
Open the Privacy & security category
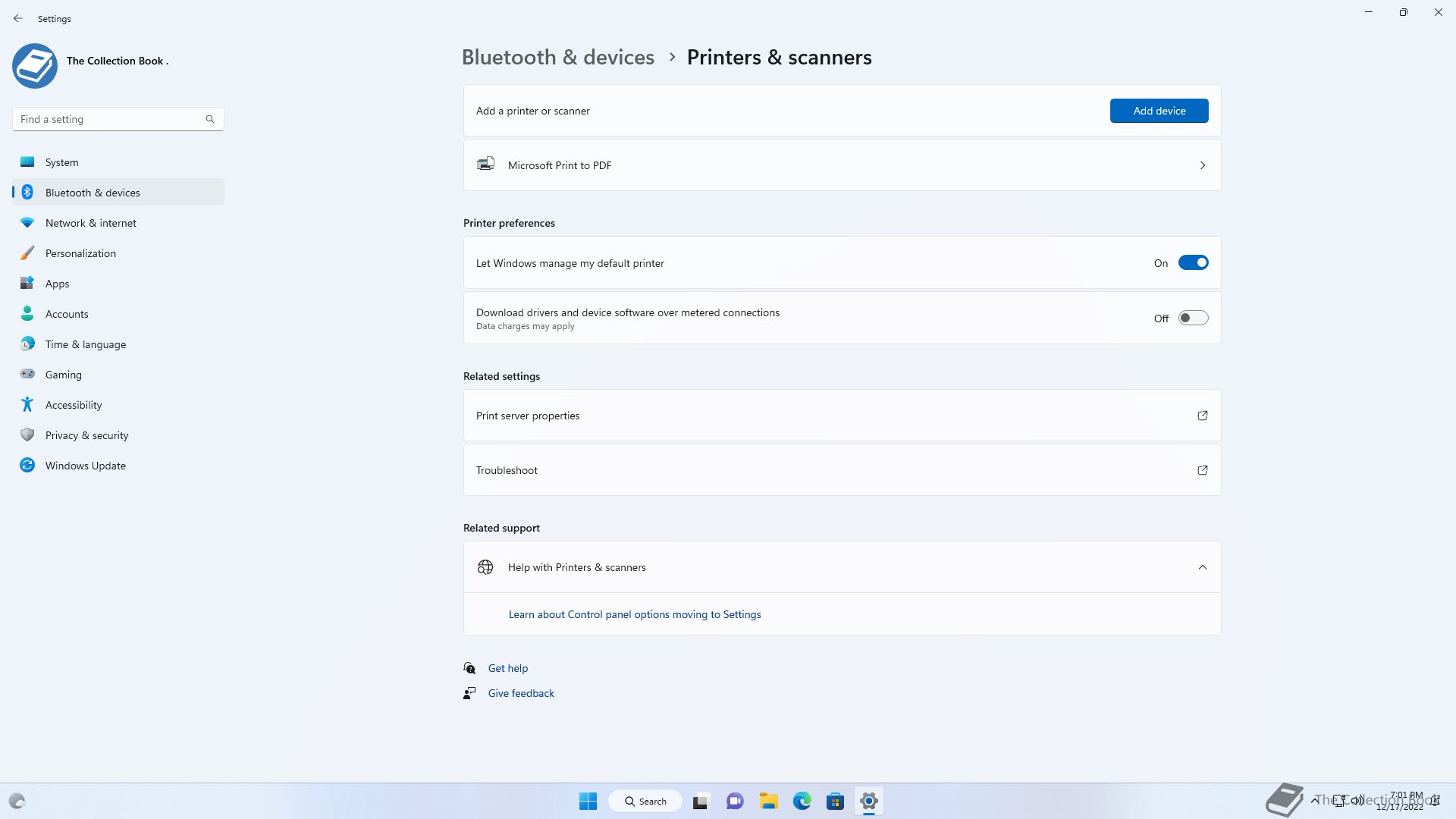point(118,435)
